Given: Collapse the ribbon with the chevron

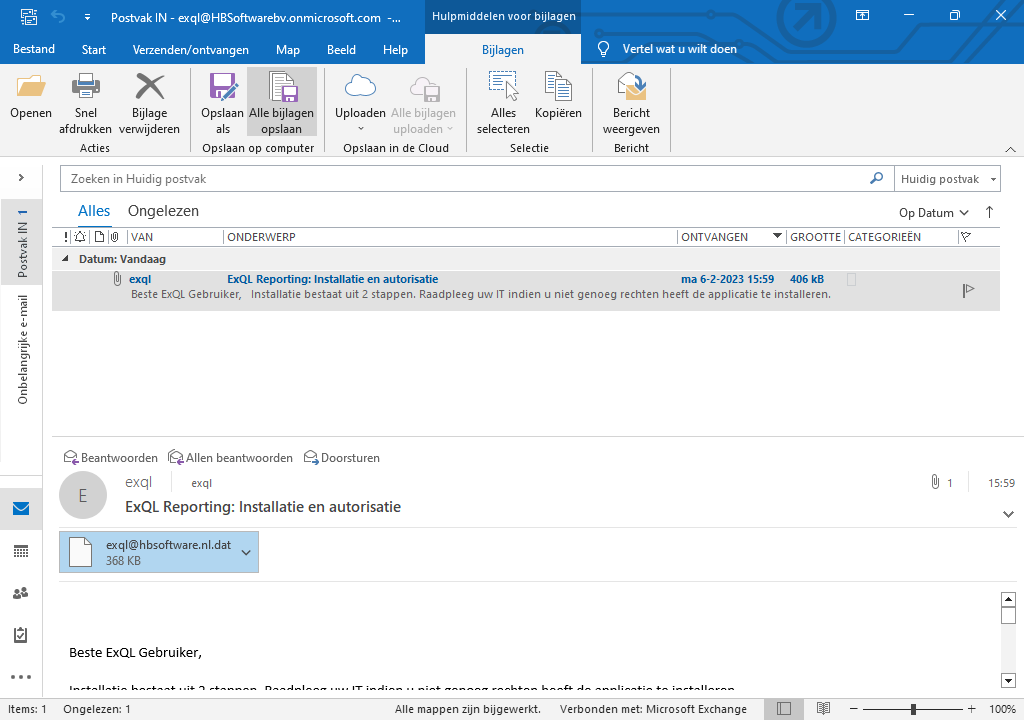Looking at the screenshot, I should [x=1010, y=150].
